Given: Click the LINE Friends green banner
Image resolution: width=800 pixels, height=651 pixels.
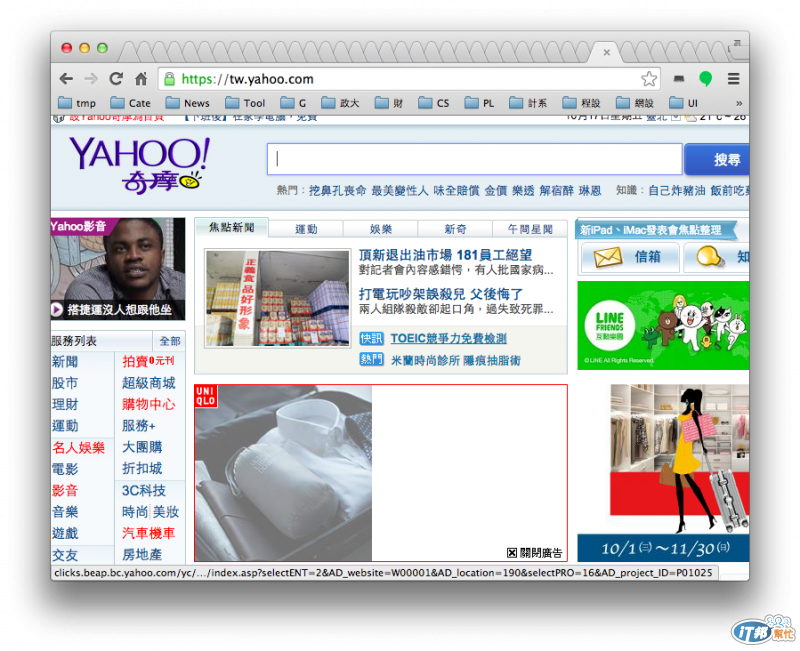Looking at the screenshot, I should (663, 326).
